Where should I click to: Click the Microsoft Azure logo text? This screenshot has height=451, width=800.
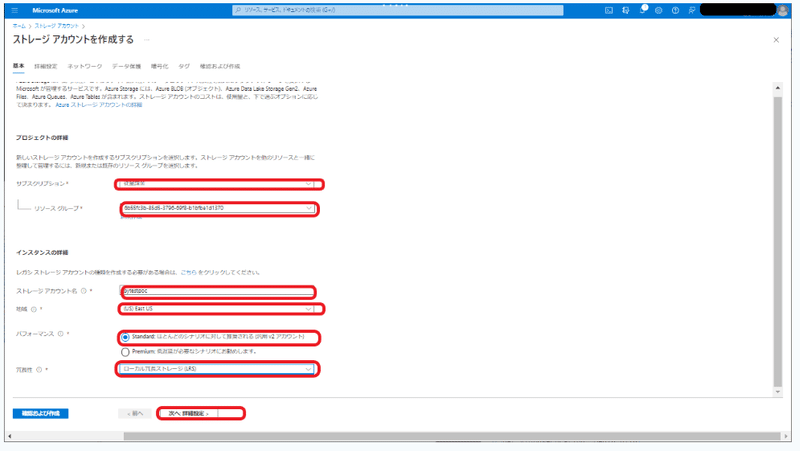(55, 10)
